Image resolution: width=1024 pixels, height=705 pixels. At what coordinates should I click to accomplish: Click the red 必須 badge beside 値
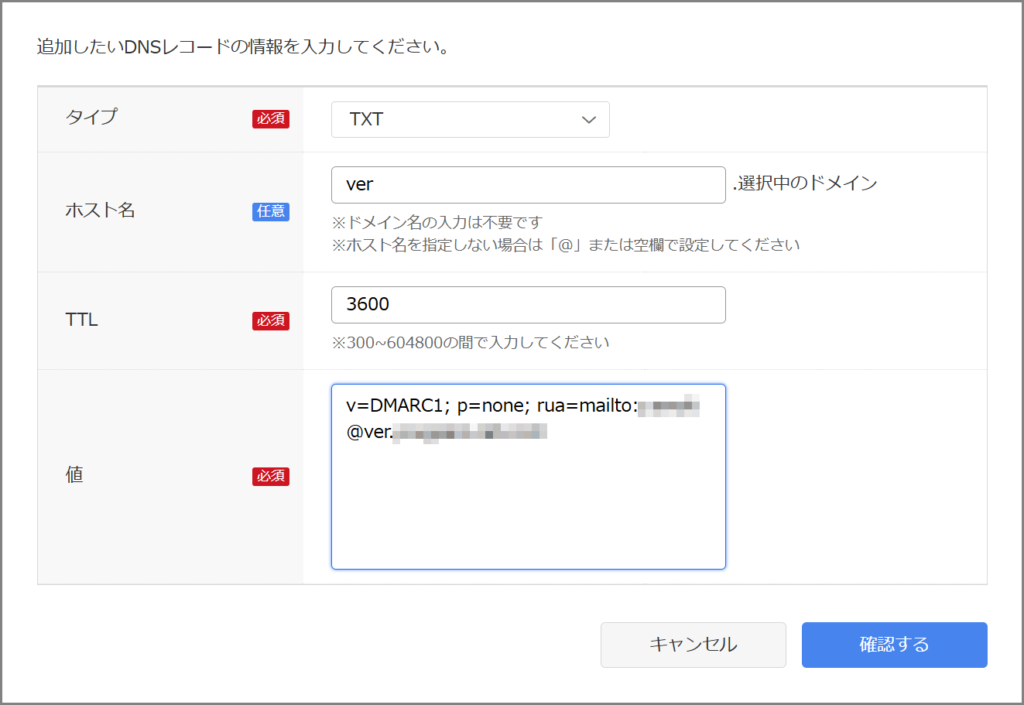[x=270, y=476]
